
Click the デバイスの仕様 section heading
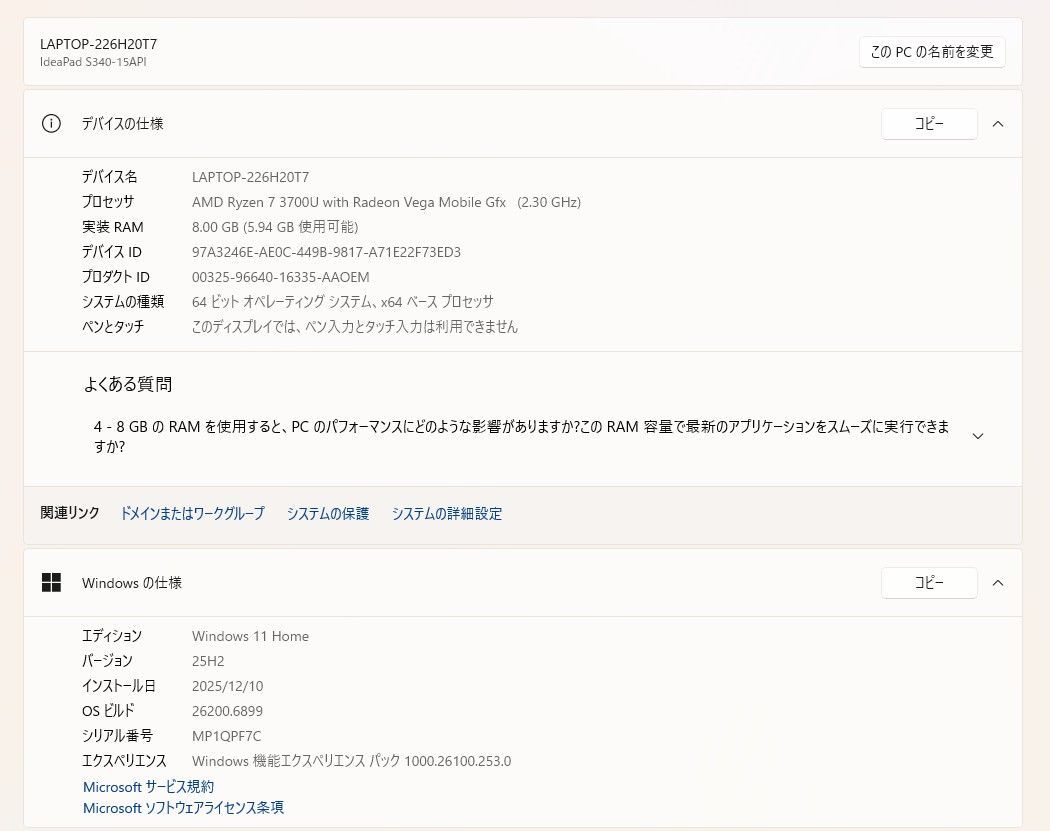123,124
